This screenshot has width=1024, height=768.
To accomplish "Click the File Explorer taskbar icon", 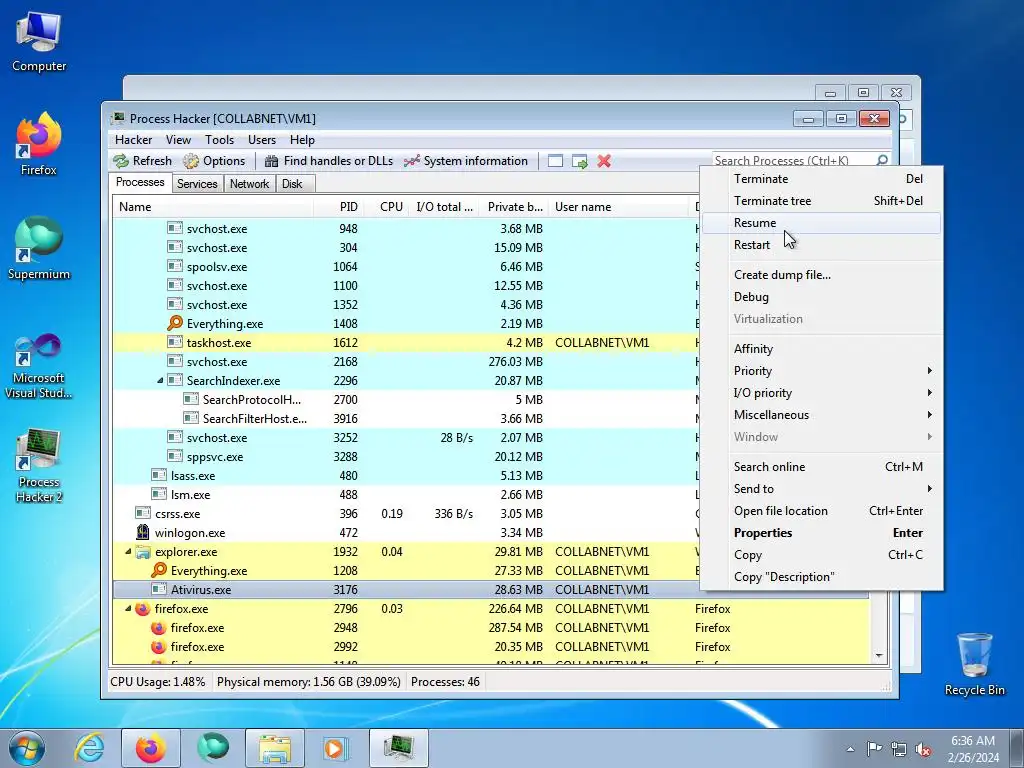I will pyautogui.click(x=275, y=748).
